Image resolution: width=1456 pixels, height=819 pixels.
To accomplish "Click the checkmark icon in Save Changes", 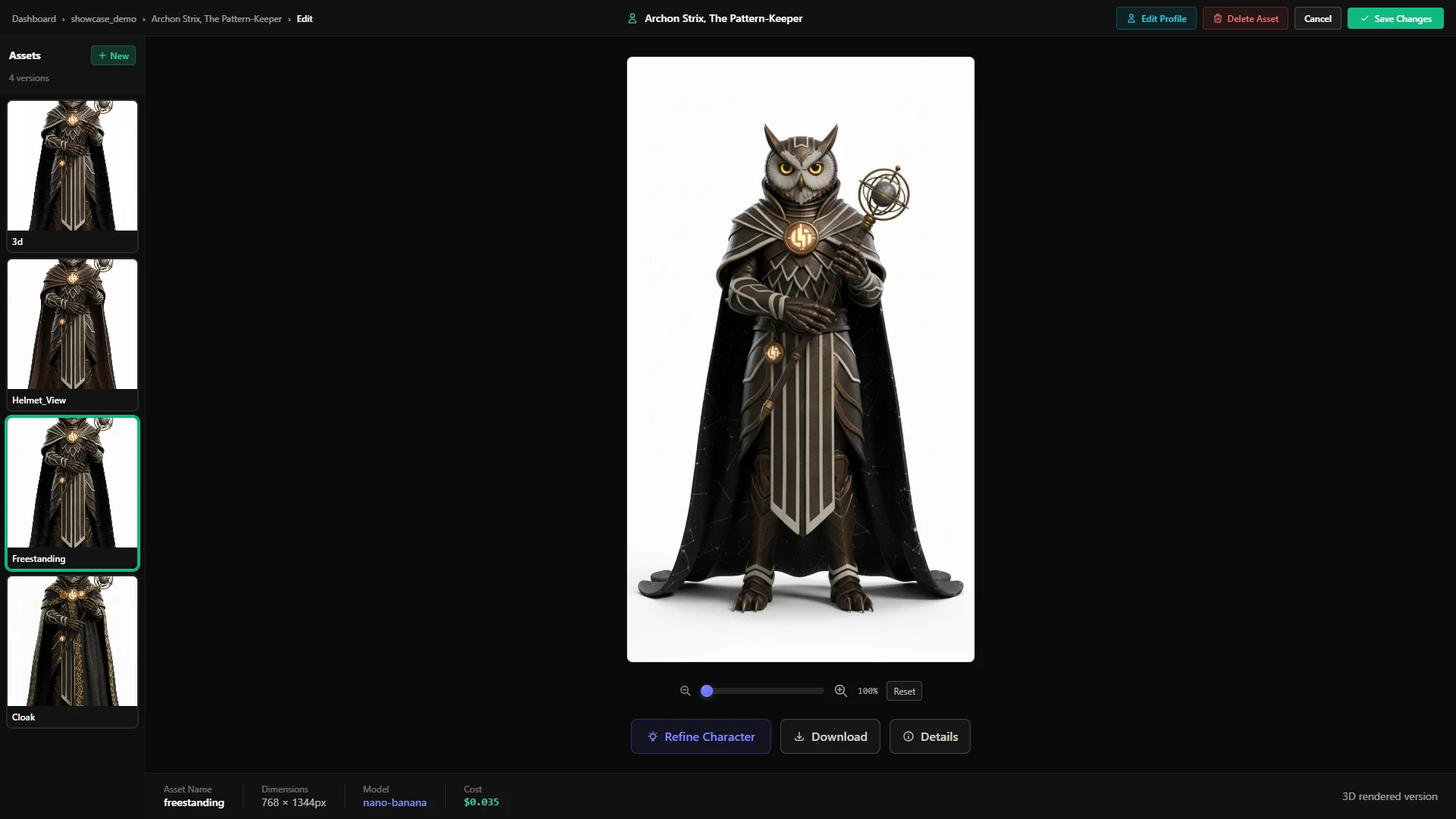I will click(1364, 19).
